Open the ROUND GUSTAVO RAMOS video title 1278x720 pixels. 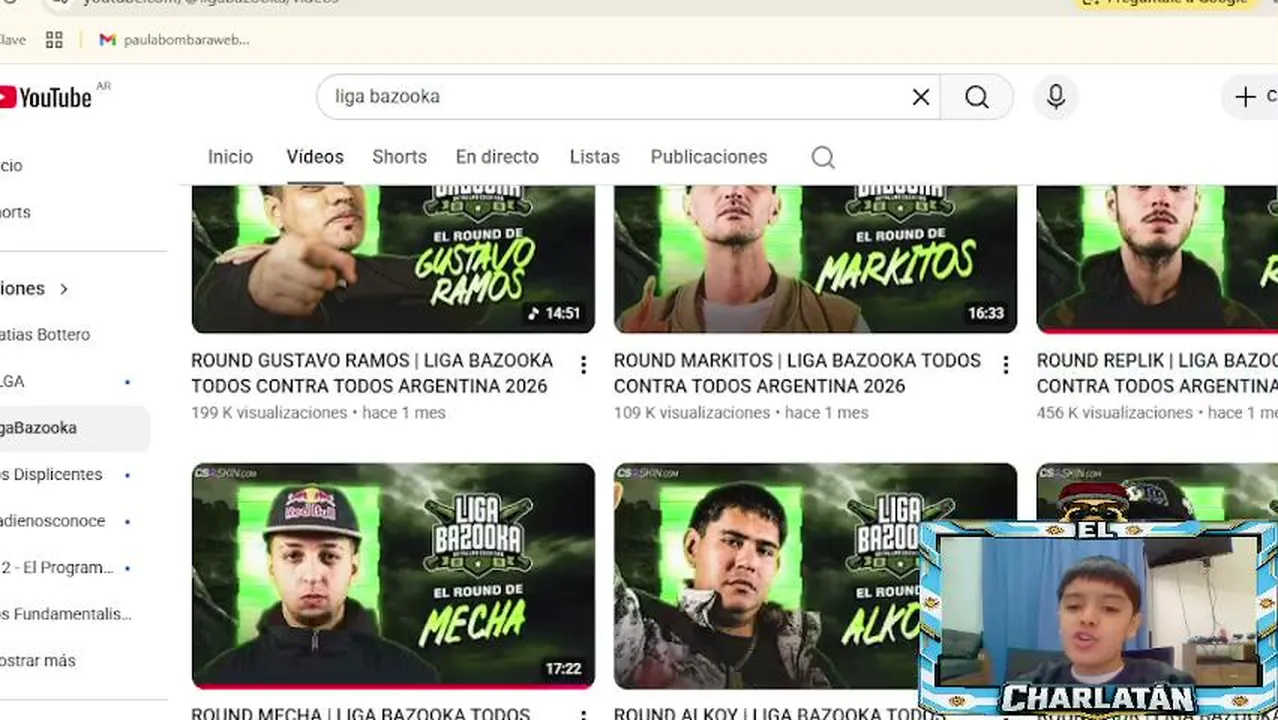(372, 373)
